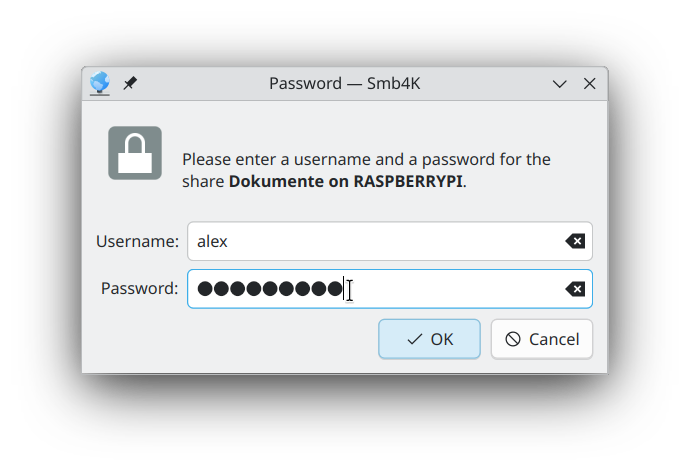Image resolution: width=690 pixels, height=471 pixels.
Task: Click the bold "Dokumente on RASPBERRYPI" share name
Action: [x=346, y=182]
